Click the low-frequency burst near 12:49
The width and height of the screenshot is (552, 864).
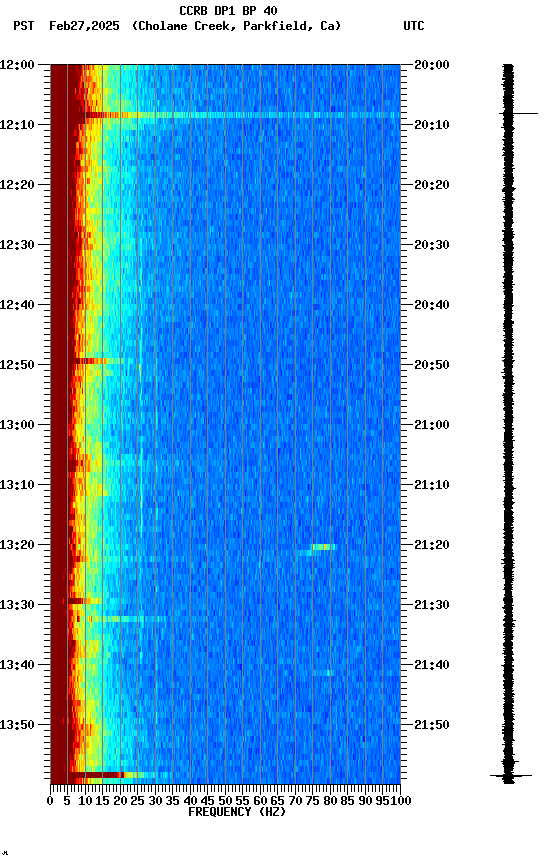pos(99,361)
